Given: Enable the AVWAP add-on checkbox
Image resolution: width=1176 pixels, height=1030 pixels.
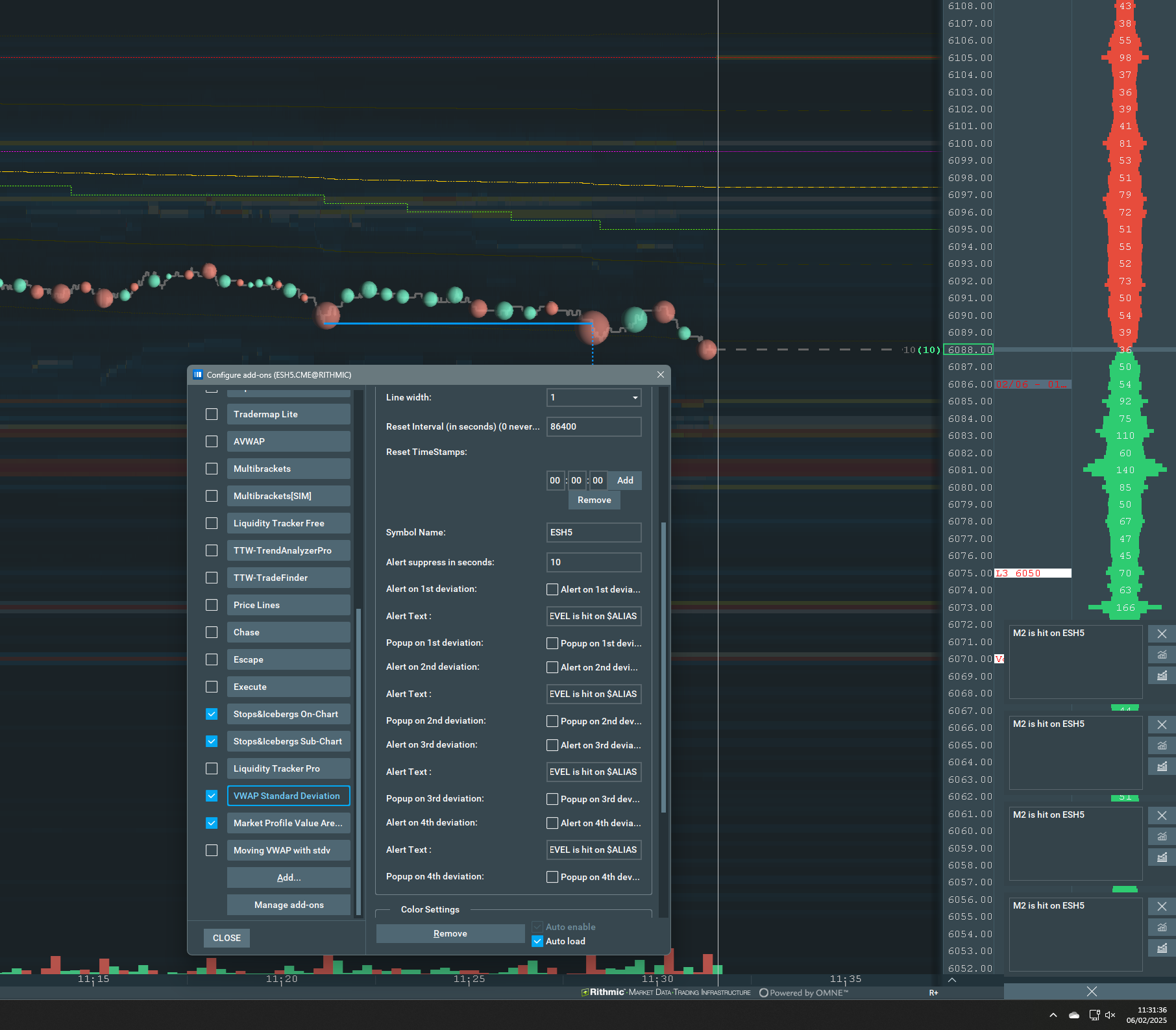Looking at the screenshot, I should click(x=212, y=441).
